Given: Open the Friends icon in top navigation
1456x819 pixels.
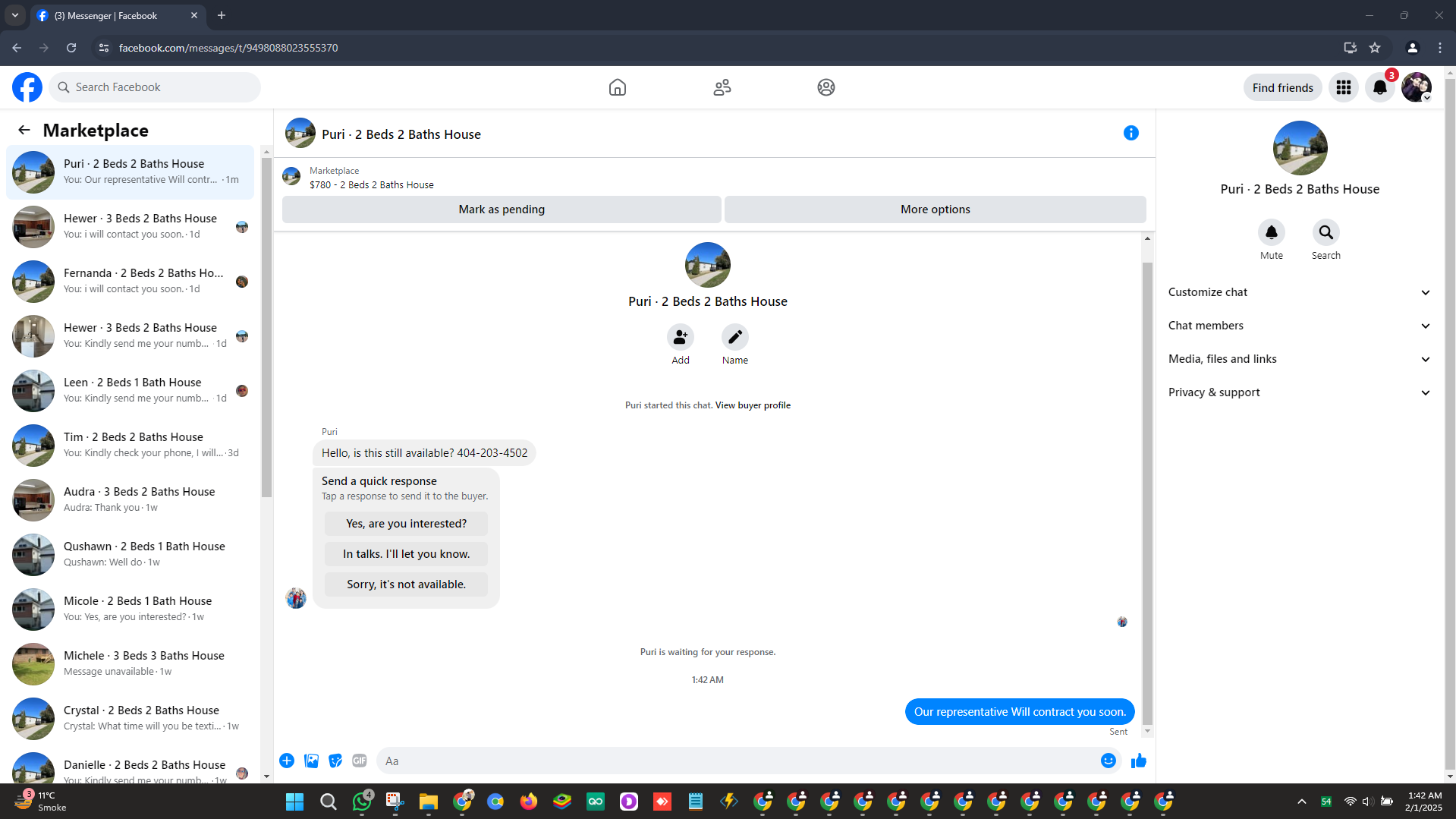Looking at the screenshot, I should point(722,87).
